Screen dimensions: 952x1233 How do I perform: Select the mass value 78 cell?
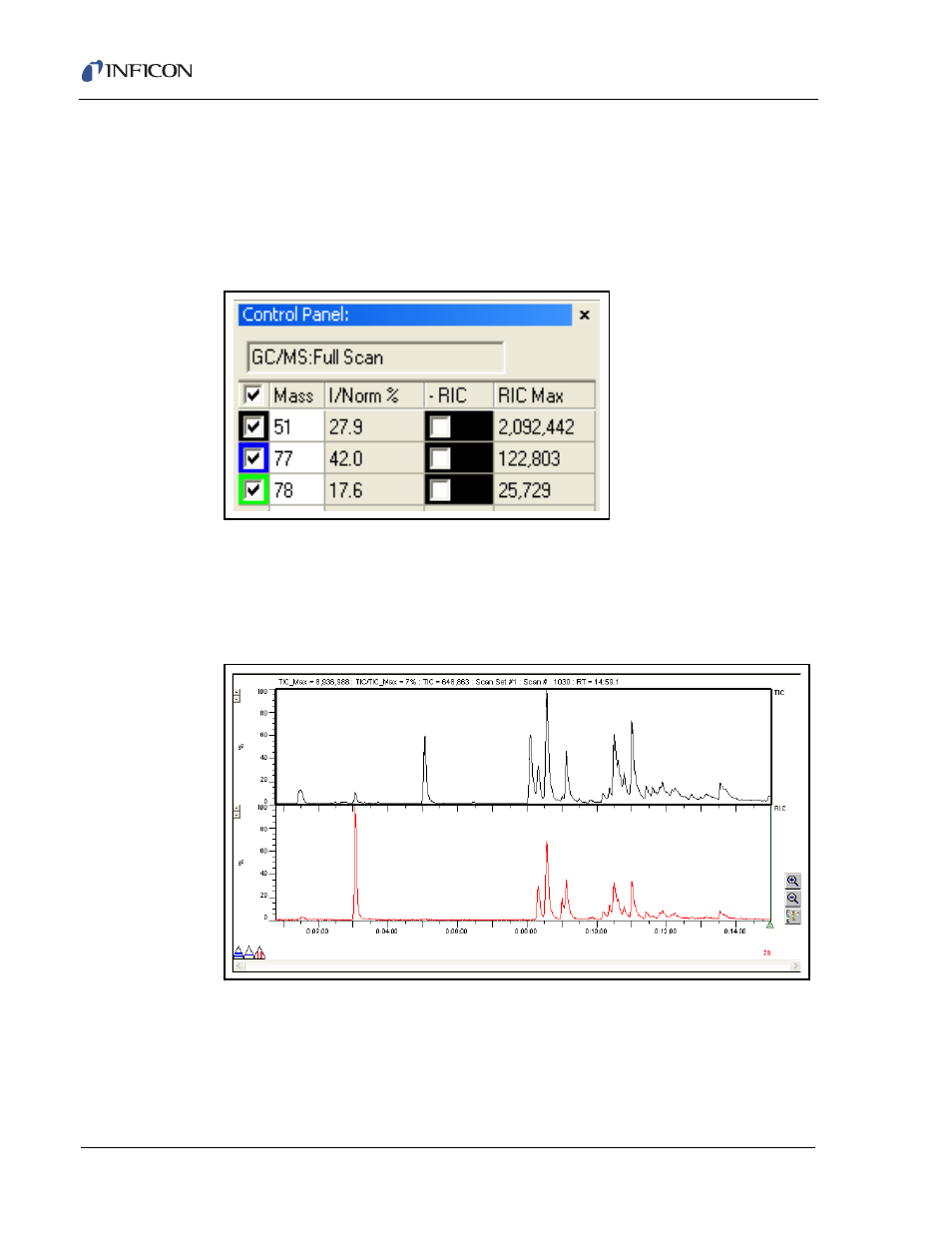click(x=296, y=491)
